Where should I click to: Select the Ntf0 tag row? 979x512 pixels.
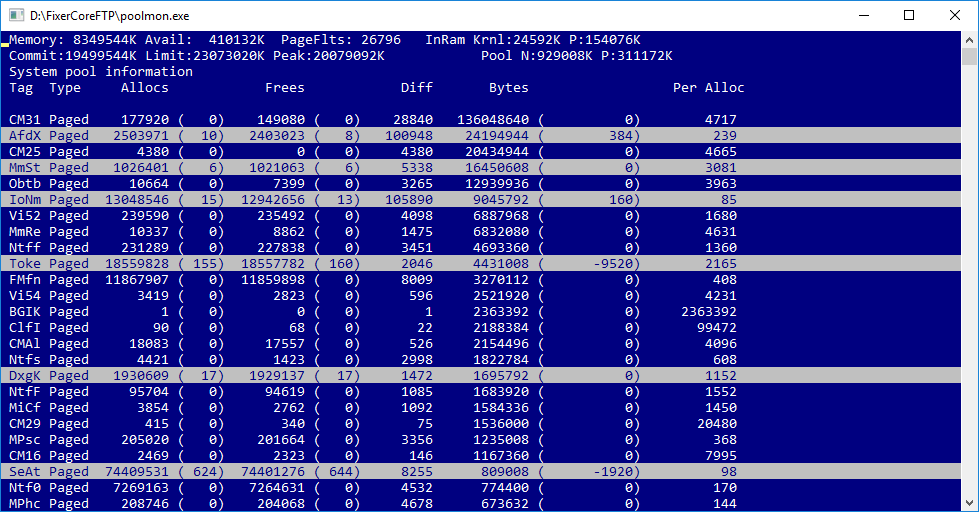point(481,488)
